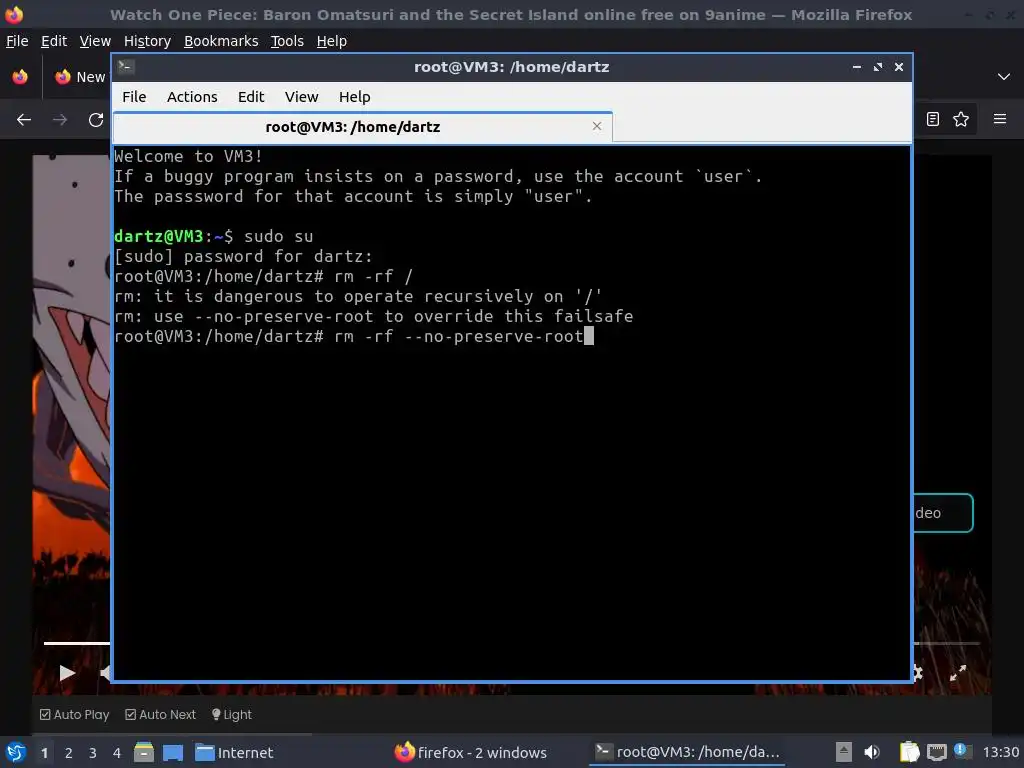Activate root@VM3 terminal taskbar entry
This screenshot has height=768, width=1024.
pos(687,752)
